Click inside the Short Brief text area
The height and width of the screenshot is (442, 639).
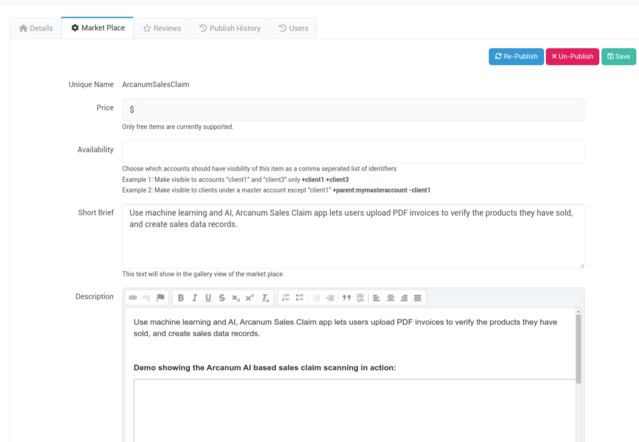(x=353, y=236)
